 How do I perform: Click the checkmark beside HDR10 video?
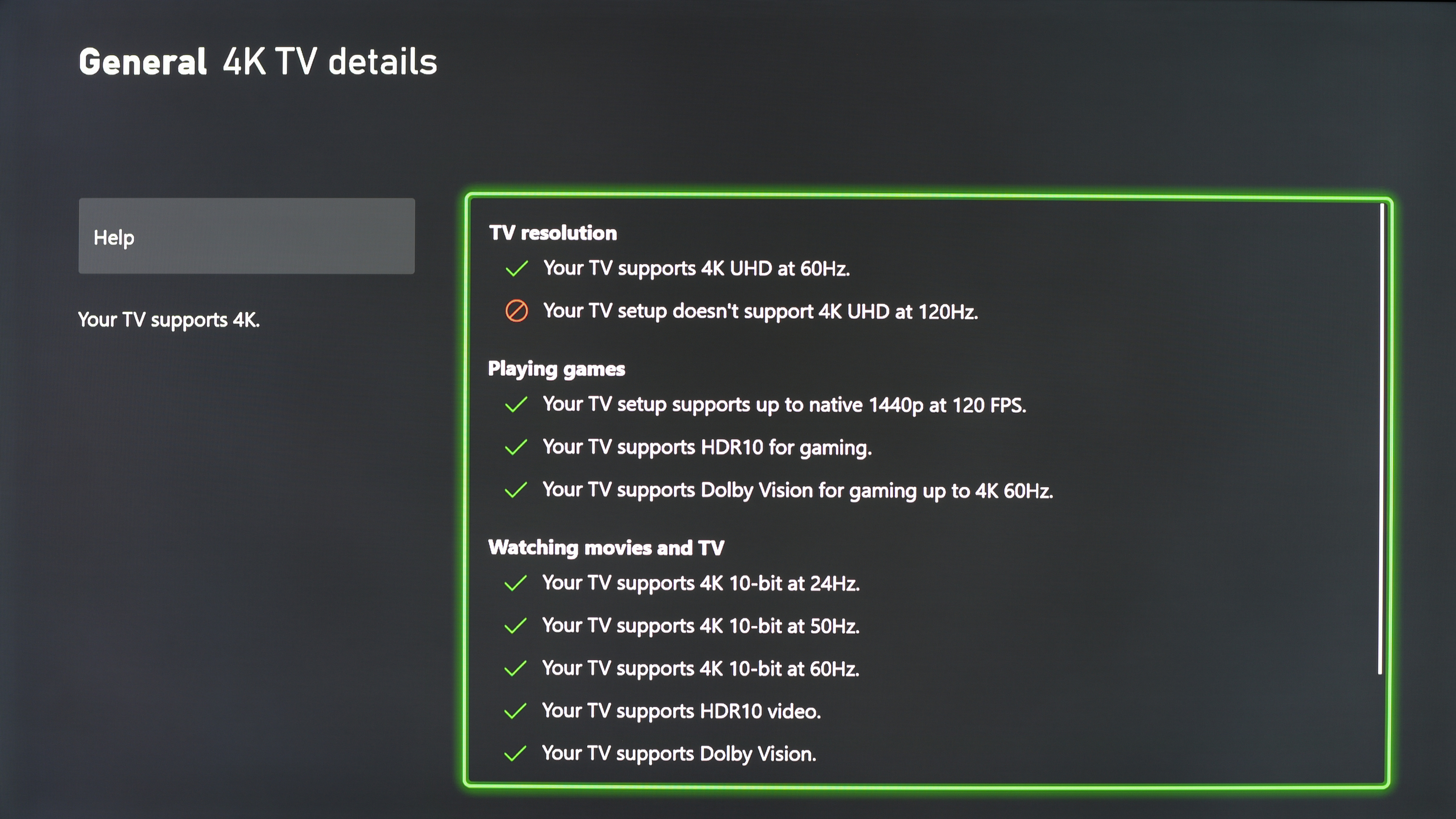tap(515, 711)
